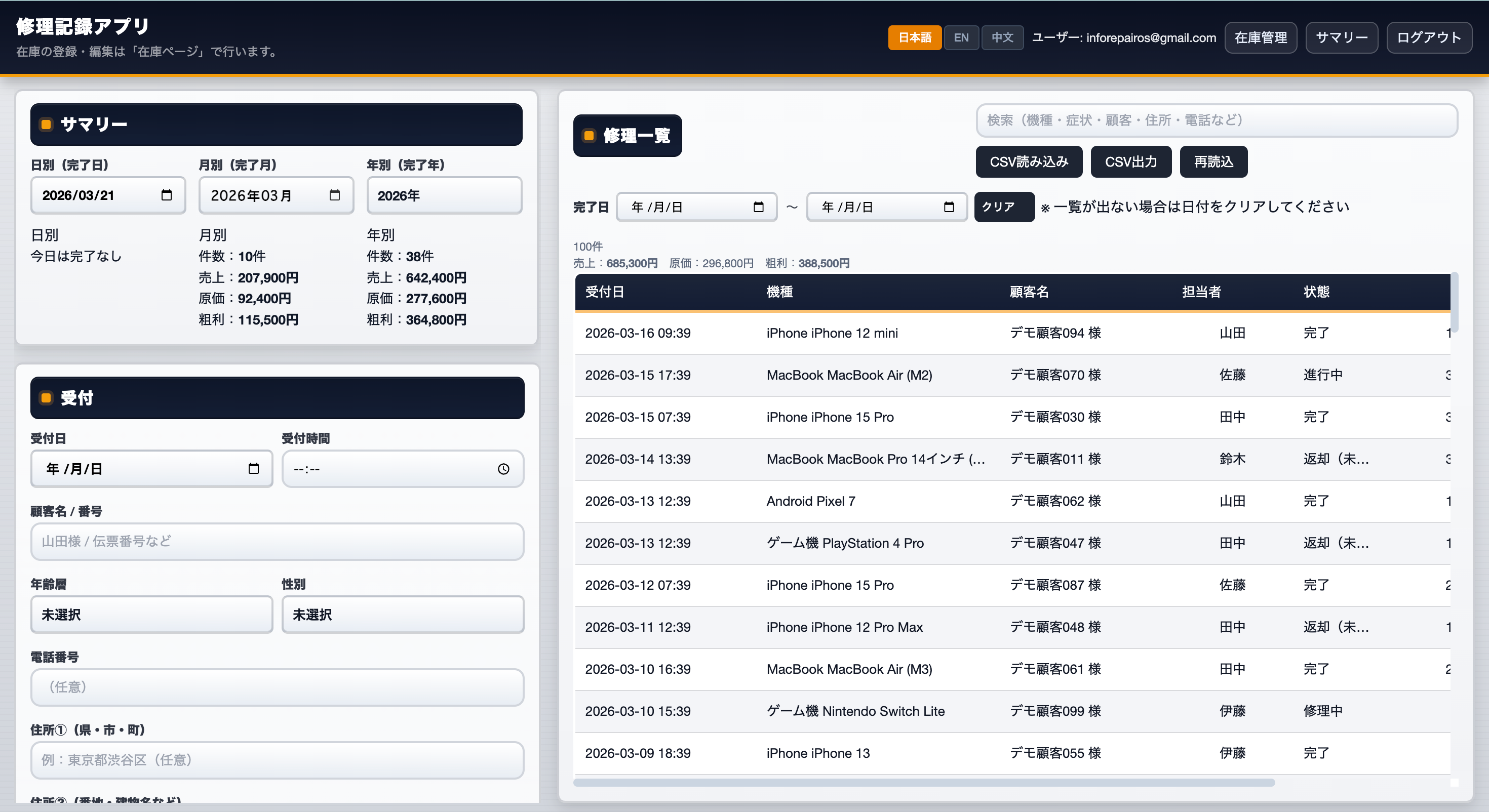The image size is (1489, 812).
Task: Click orange square icon in 修理一覧 header
Action: 589,136
